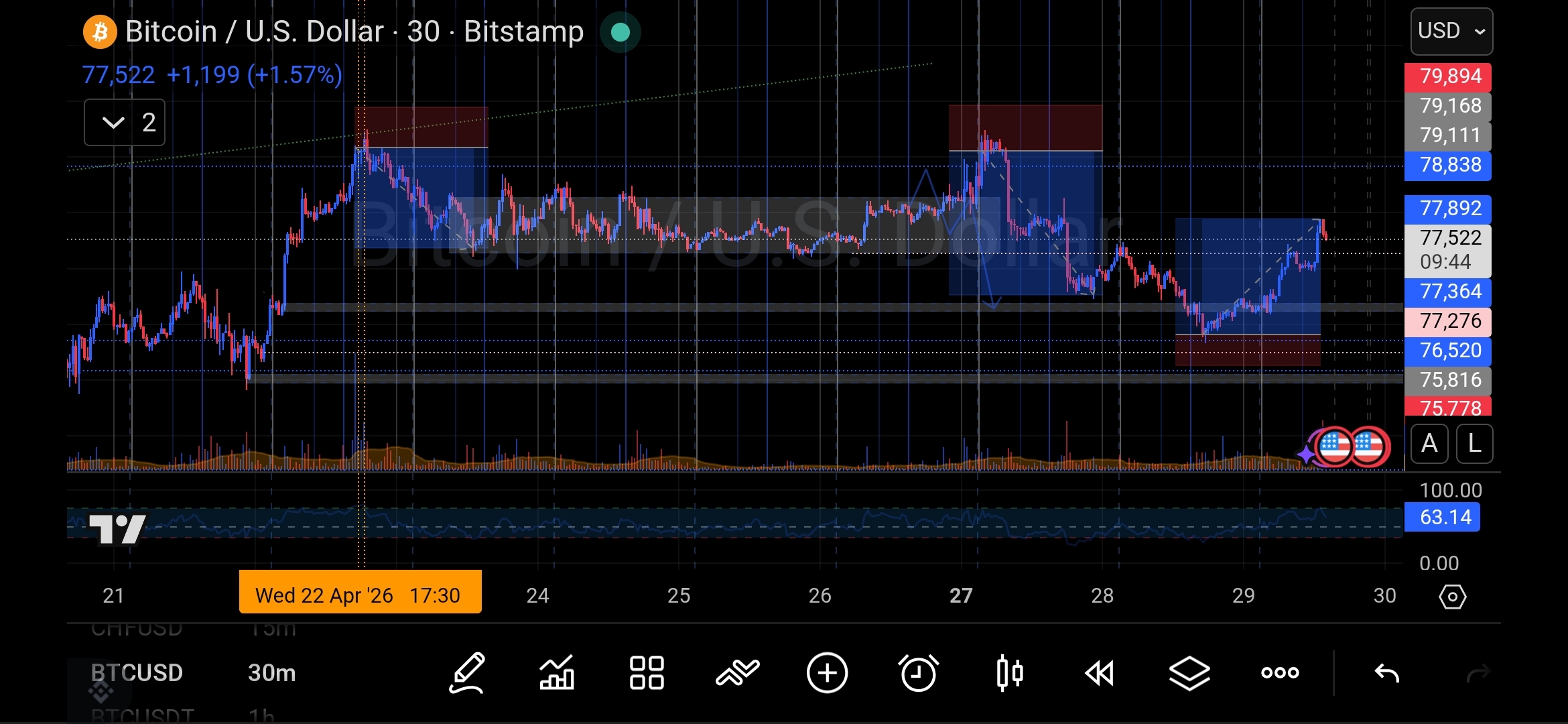Select the gray 75,816 price label
The width and height of the screenshot is (1568, 724).
tap(1448, 380)
